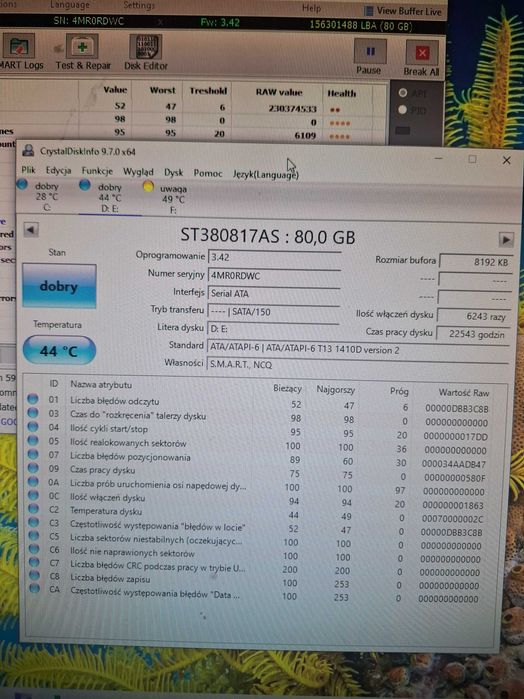
Task: Click status dot for attribute C8
Action: [x=34, y=575]
